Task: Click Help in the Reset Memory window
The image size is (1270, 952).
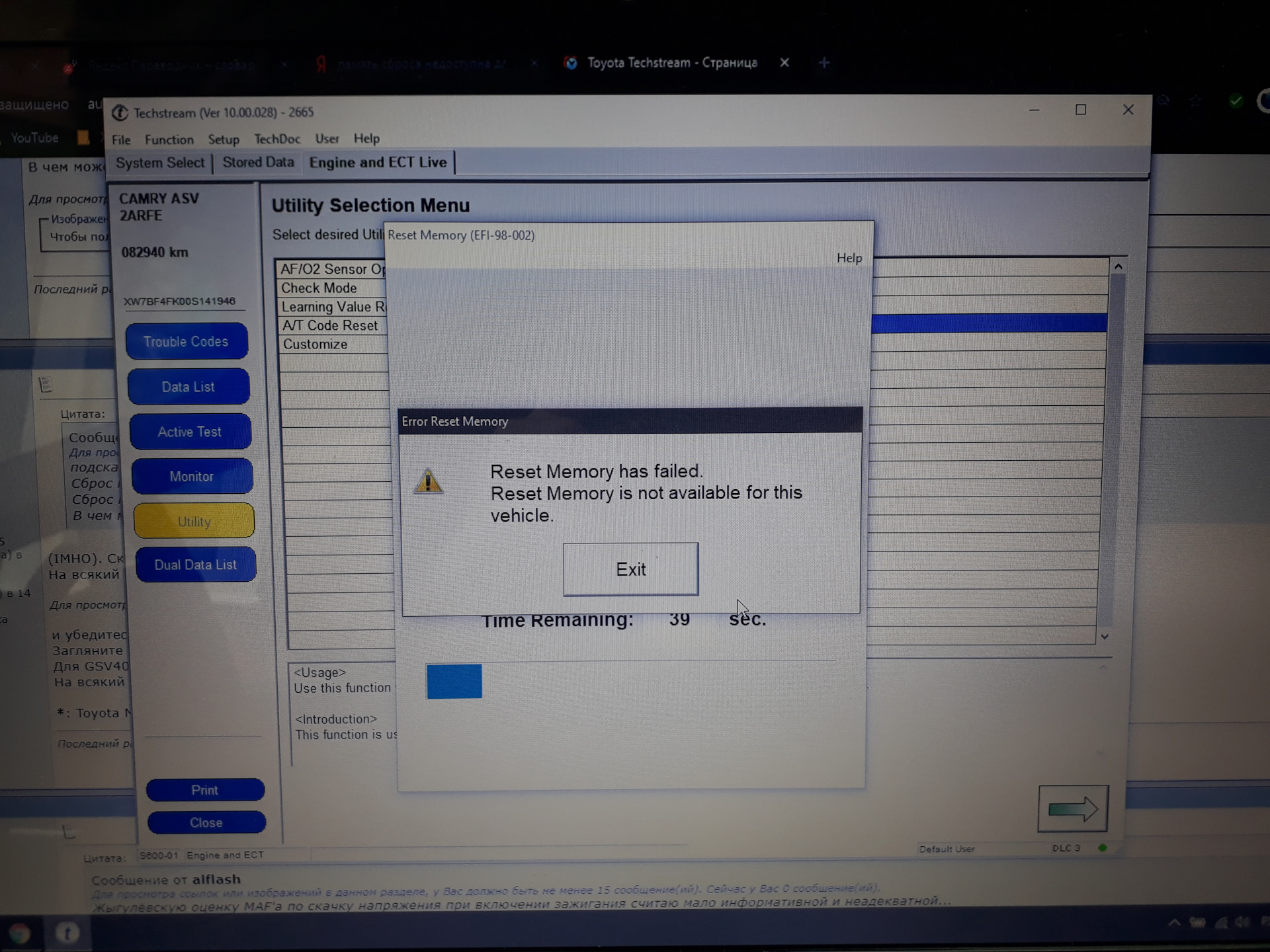Action: [849, 258]
